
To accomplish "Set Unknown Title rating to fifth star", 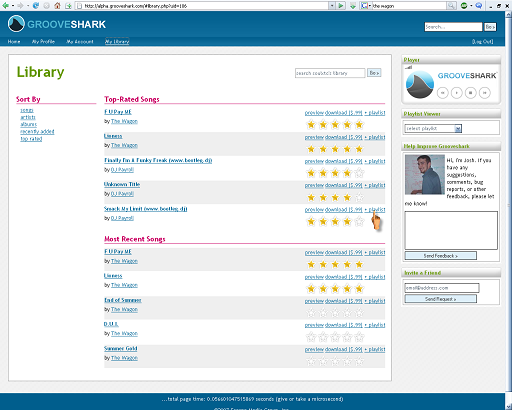I will point(359,197).
